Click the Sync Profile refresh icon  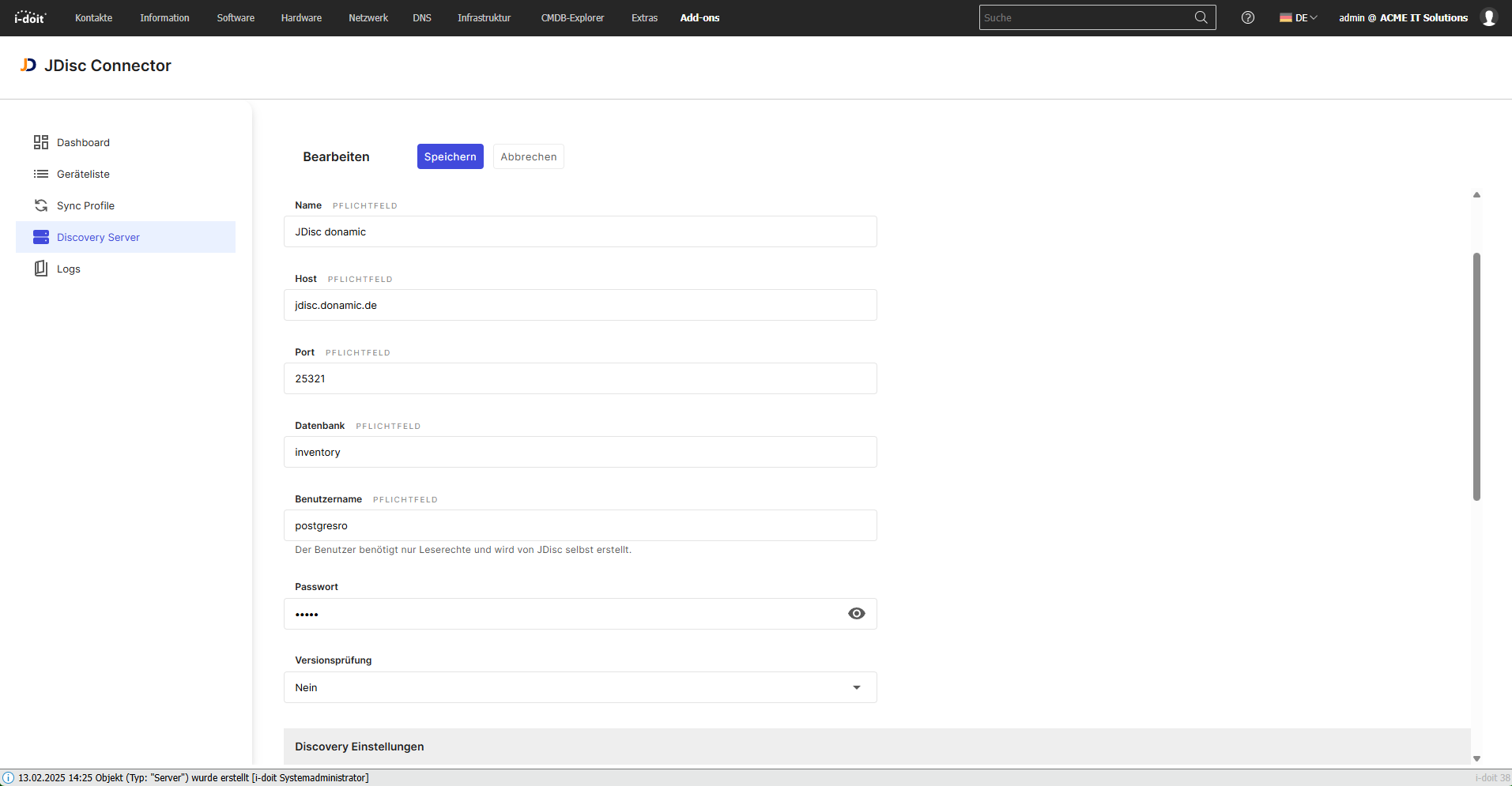tap(41, 205)
